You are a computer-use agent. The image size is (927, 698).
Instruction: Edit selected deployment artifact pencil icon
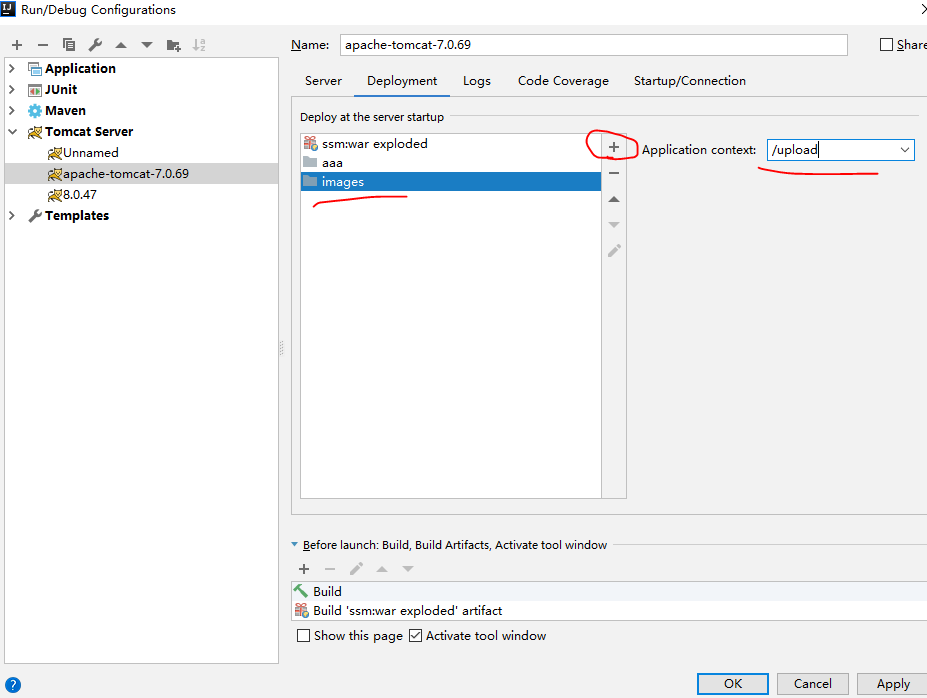coord(614,251)
